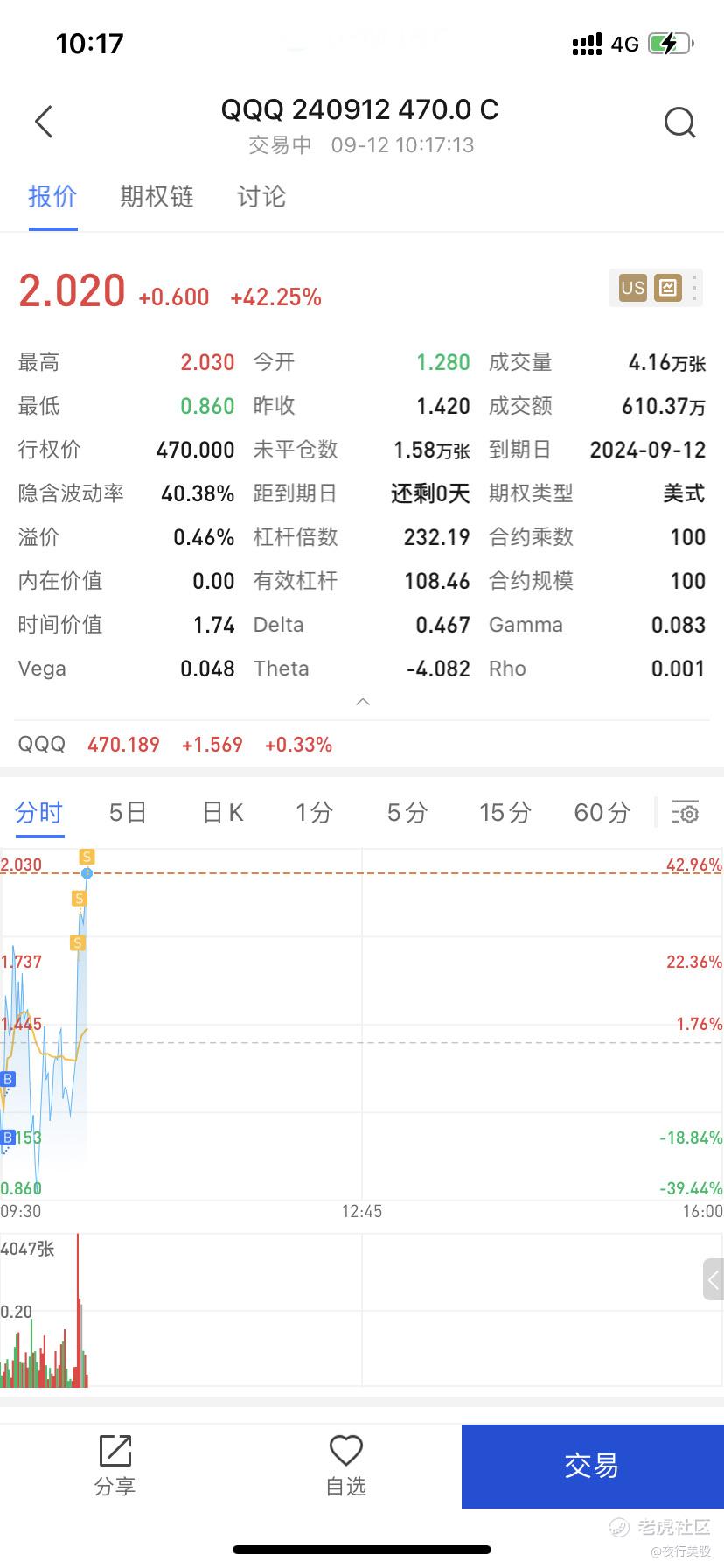Collapse the quote details with up chevron

coord(363,702)
